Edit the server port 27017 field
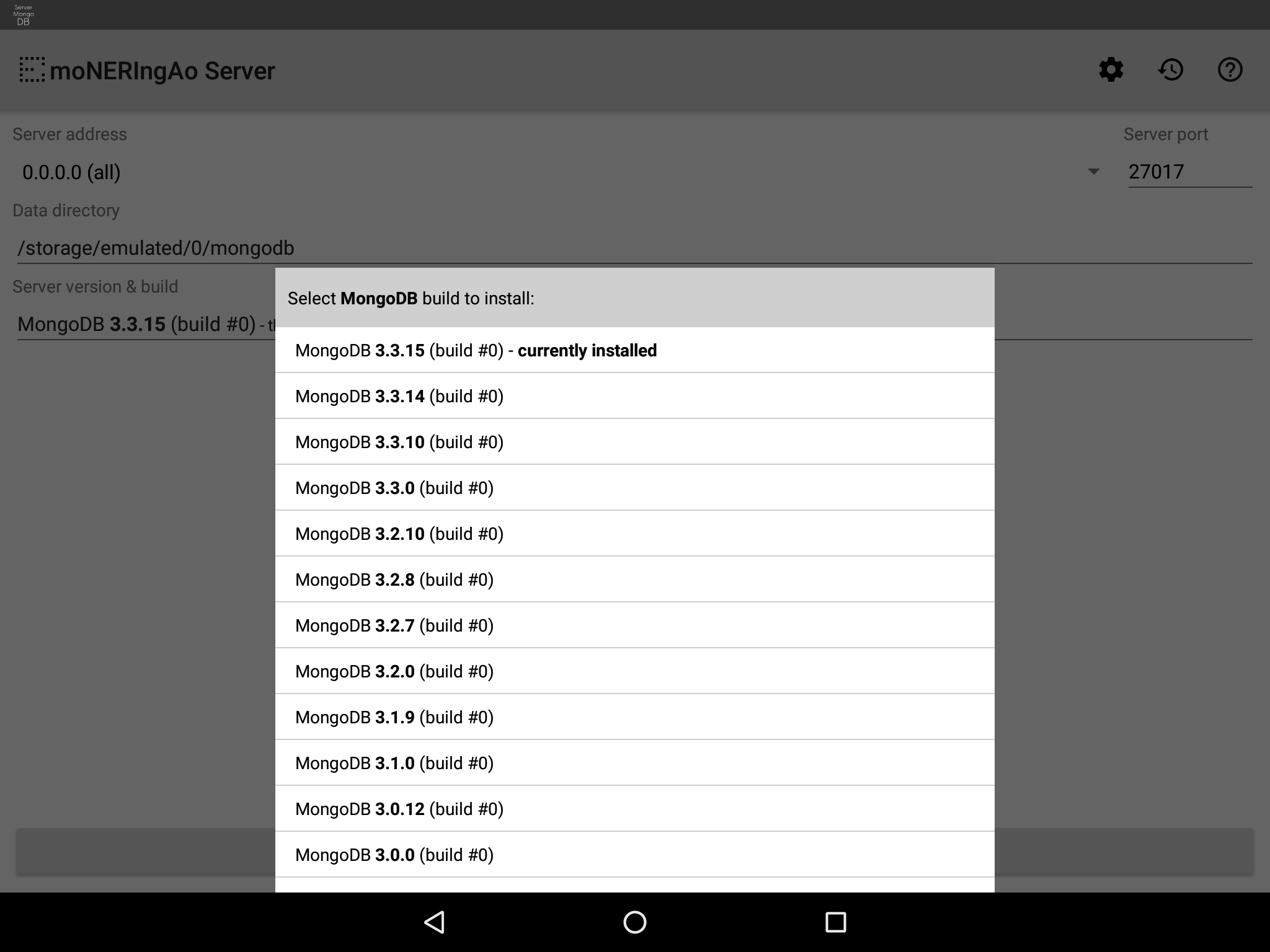Screen dimensions: 1270x952 [1190, 172]
